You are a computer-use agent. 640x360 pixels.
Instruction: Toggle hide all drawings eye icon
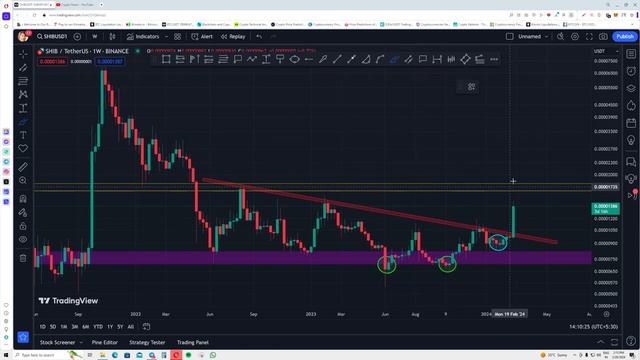click(x=23, y=239)
